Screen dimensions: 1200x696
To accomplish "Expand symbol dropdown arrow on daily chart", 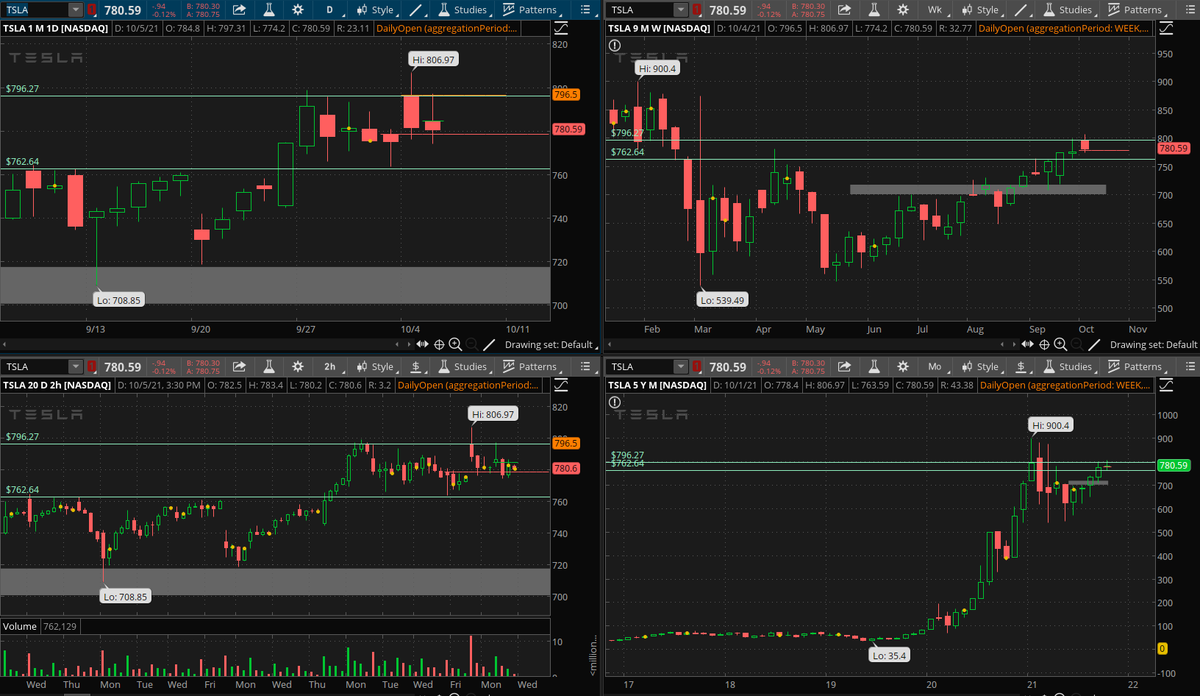I will click(76, 9).
